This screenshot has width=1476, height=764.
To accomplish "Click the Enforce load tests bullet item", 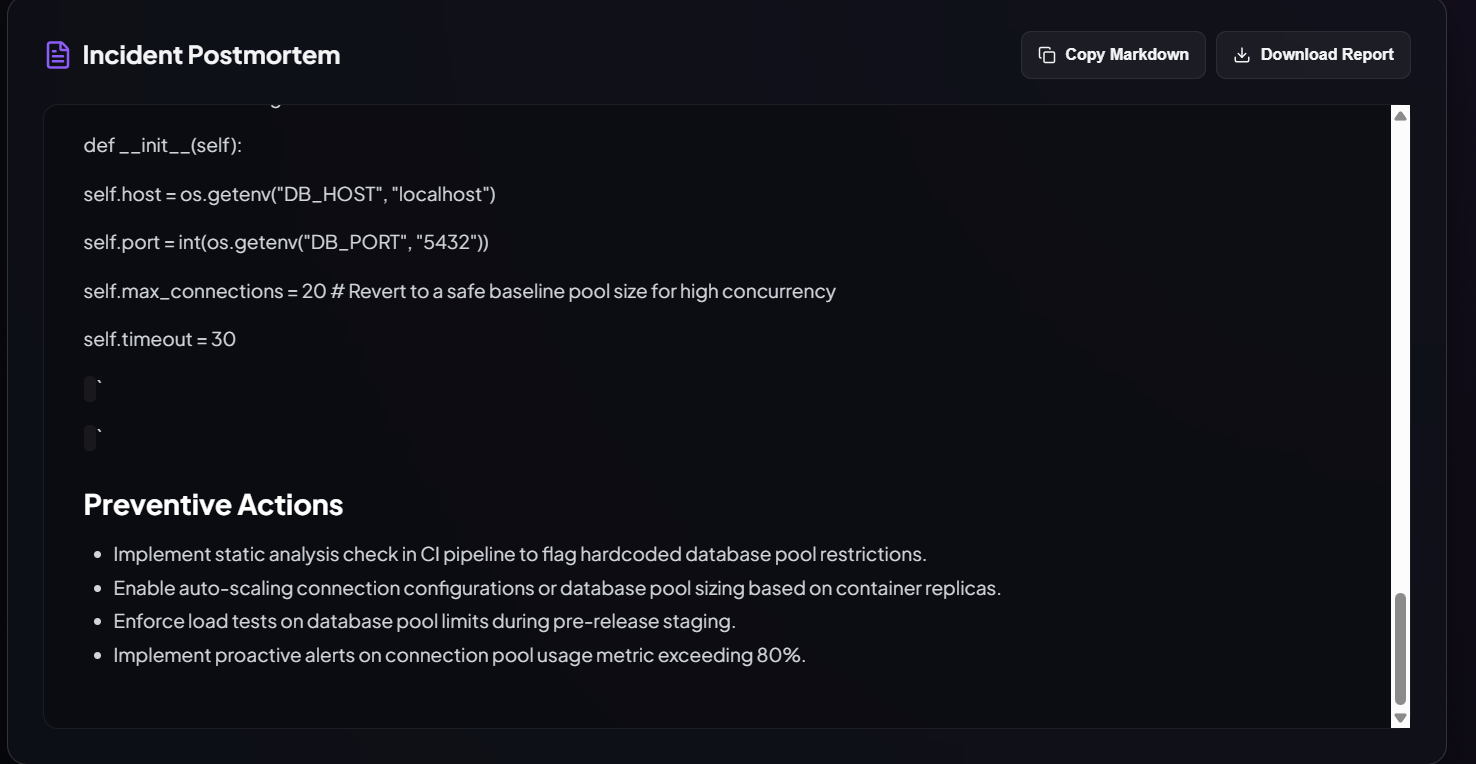I will coord(424,622).
